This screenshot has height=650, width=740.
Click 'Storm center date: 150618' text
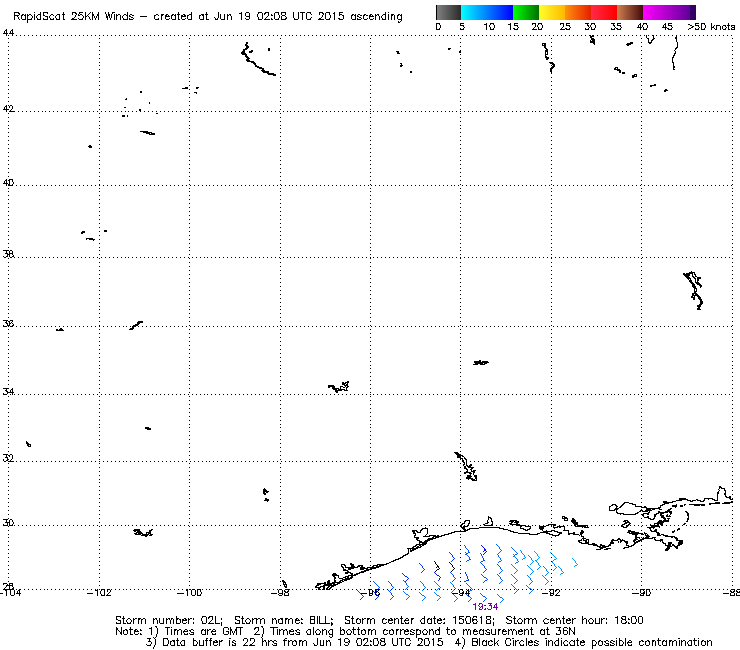click(x=419, y=620)
